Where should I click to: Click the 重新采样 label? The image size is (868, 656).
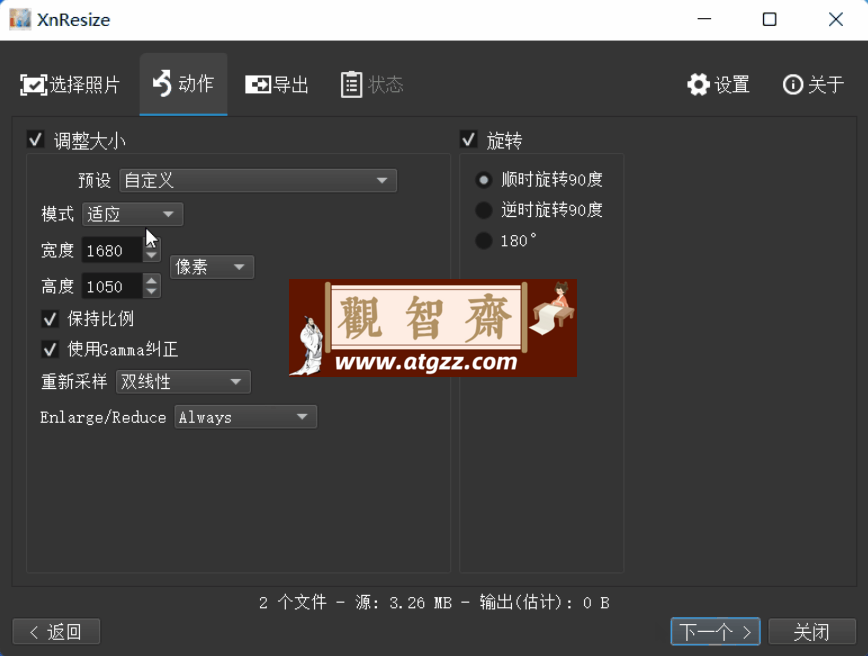(74, 382)
